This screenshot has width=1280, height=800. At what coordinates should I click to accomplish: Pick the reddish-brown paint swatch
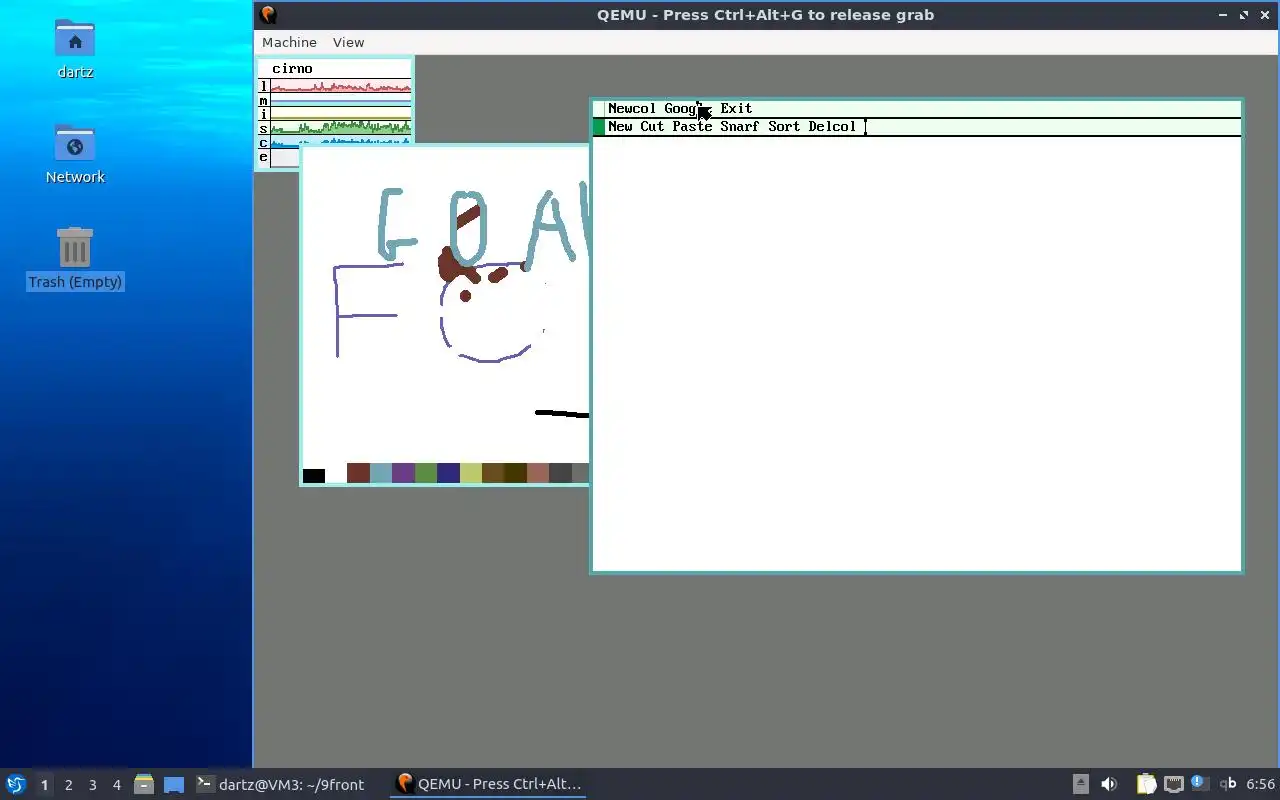point(358,474)
